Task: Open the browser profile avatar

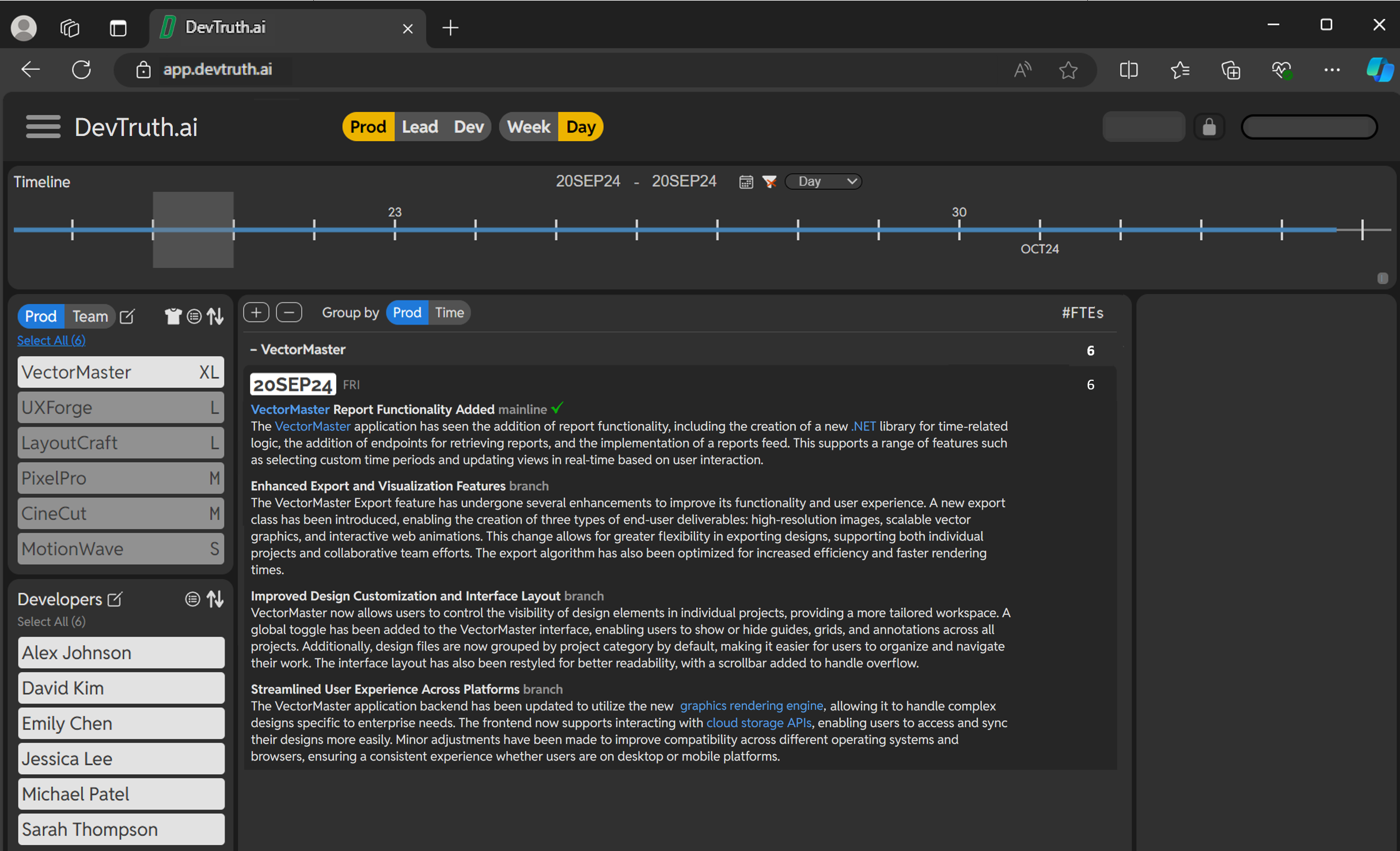Action: [x=24, y=28]
